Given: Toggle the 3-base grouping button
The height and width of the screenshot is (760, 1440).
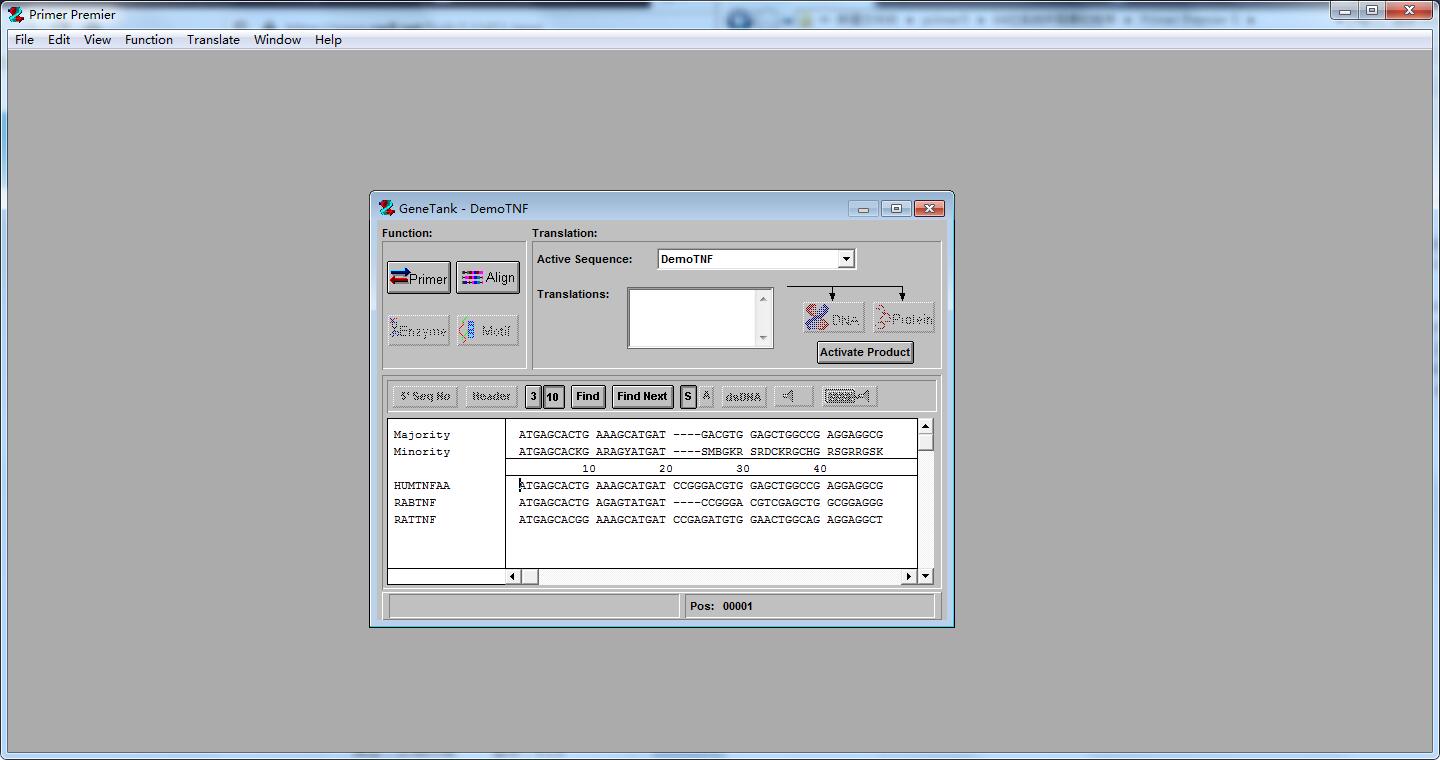Looking at the screenshot, I should coord(533,397).
